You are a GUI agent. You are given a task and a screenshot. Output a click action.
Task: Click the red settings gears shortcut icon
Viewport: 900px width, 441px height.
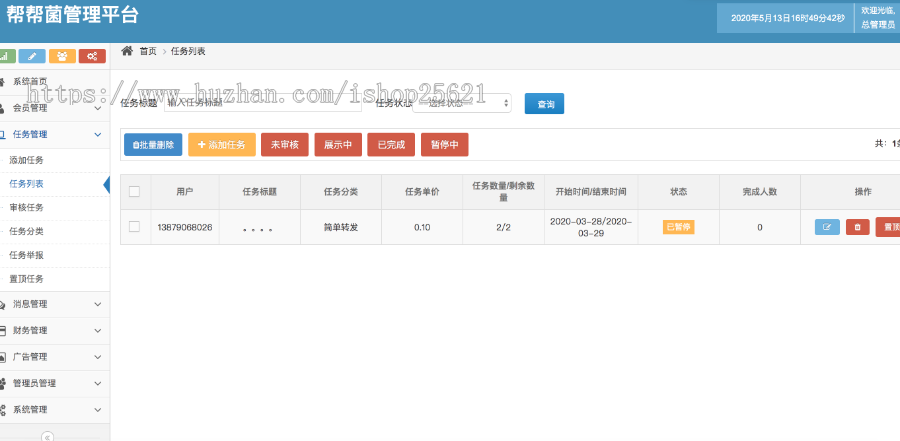tap(92, 56)
